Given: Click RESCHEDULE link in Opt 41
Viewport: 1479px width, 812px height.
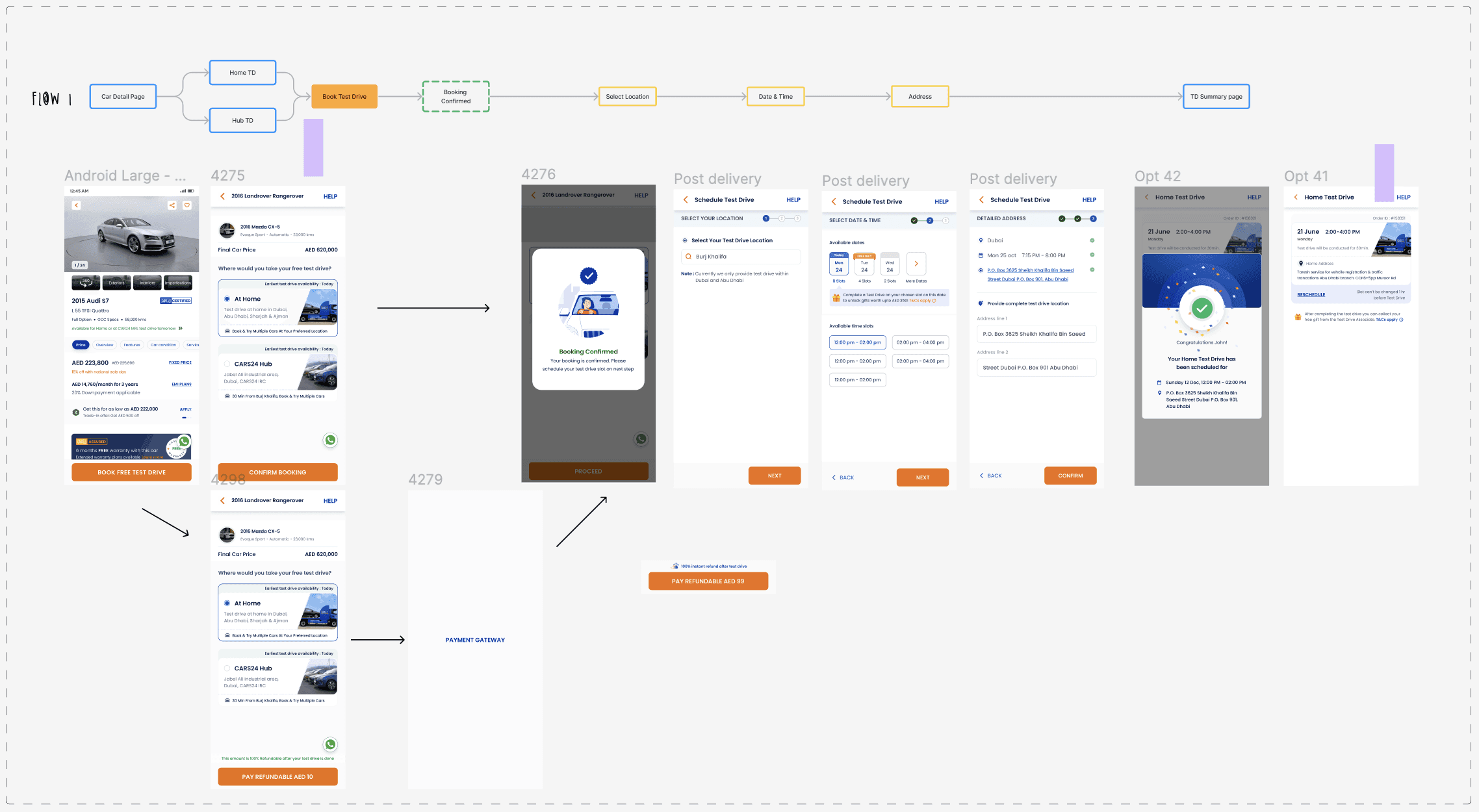Looking at the screenshot, I should point(1311,295).
